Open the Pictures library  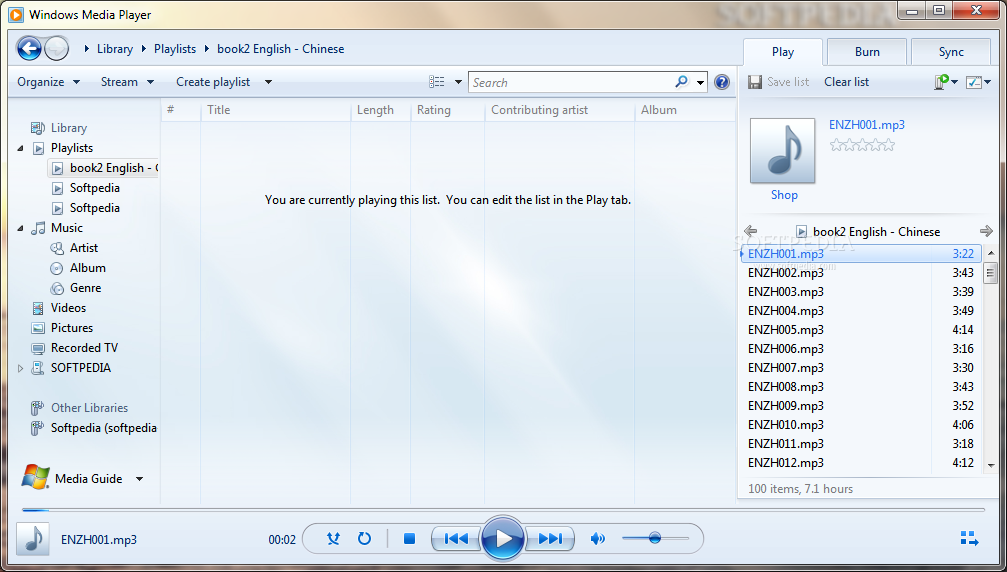pos(72,327)
